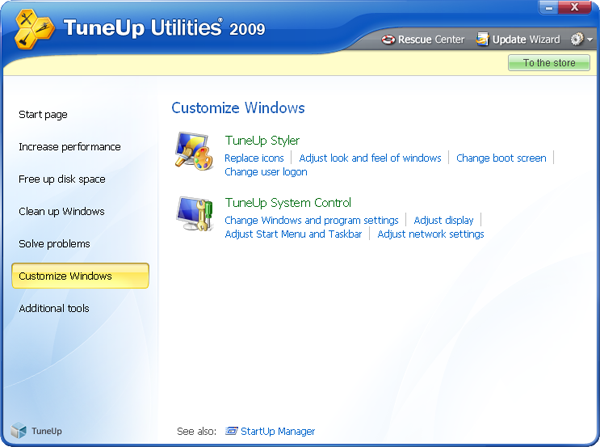The width and height of the screenshot is (600, 447).
Task: Click the Rescue Center lifebuoy icon
Action: tap(388, 39)
